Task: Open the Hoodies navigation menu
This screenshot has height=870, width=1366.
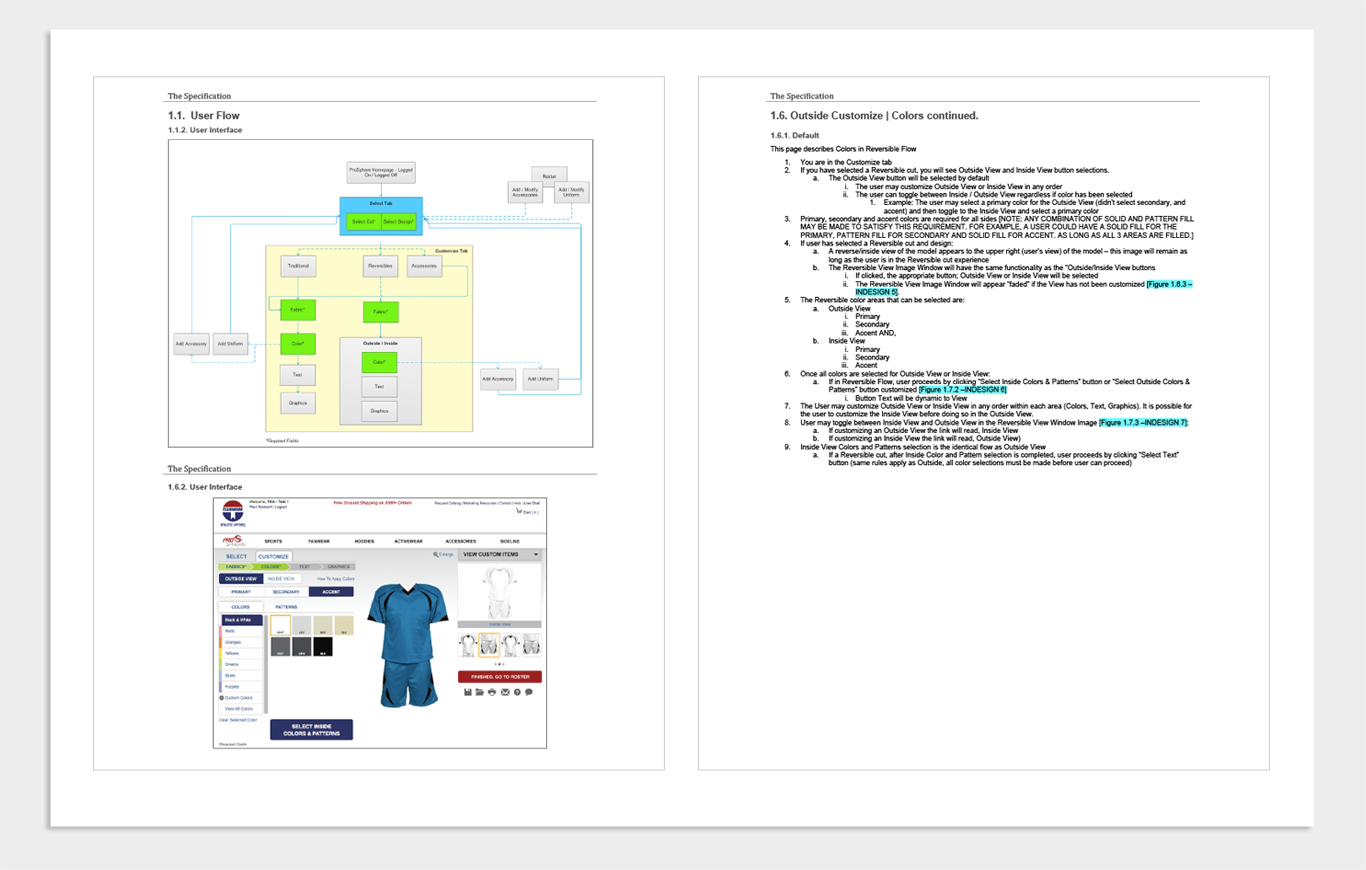Action: point(365,541)
